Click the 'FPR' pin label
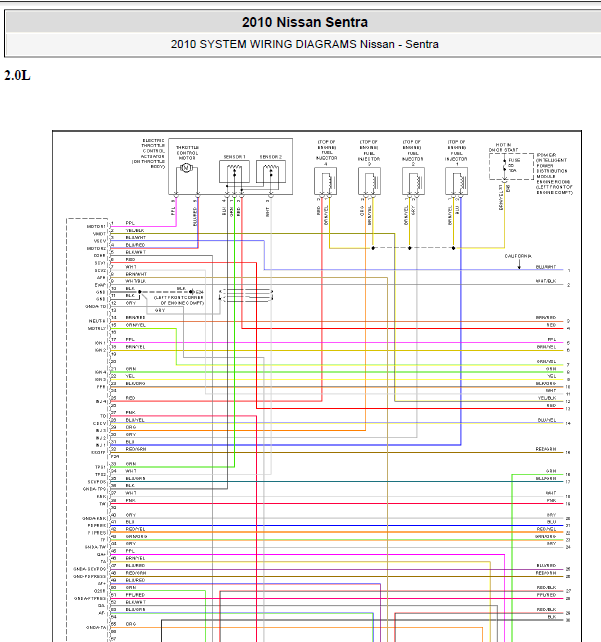Viewport: 601px width, 642px height. (101, 387)
